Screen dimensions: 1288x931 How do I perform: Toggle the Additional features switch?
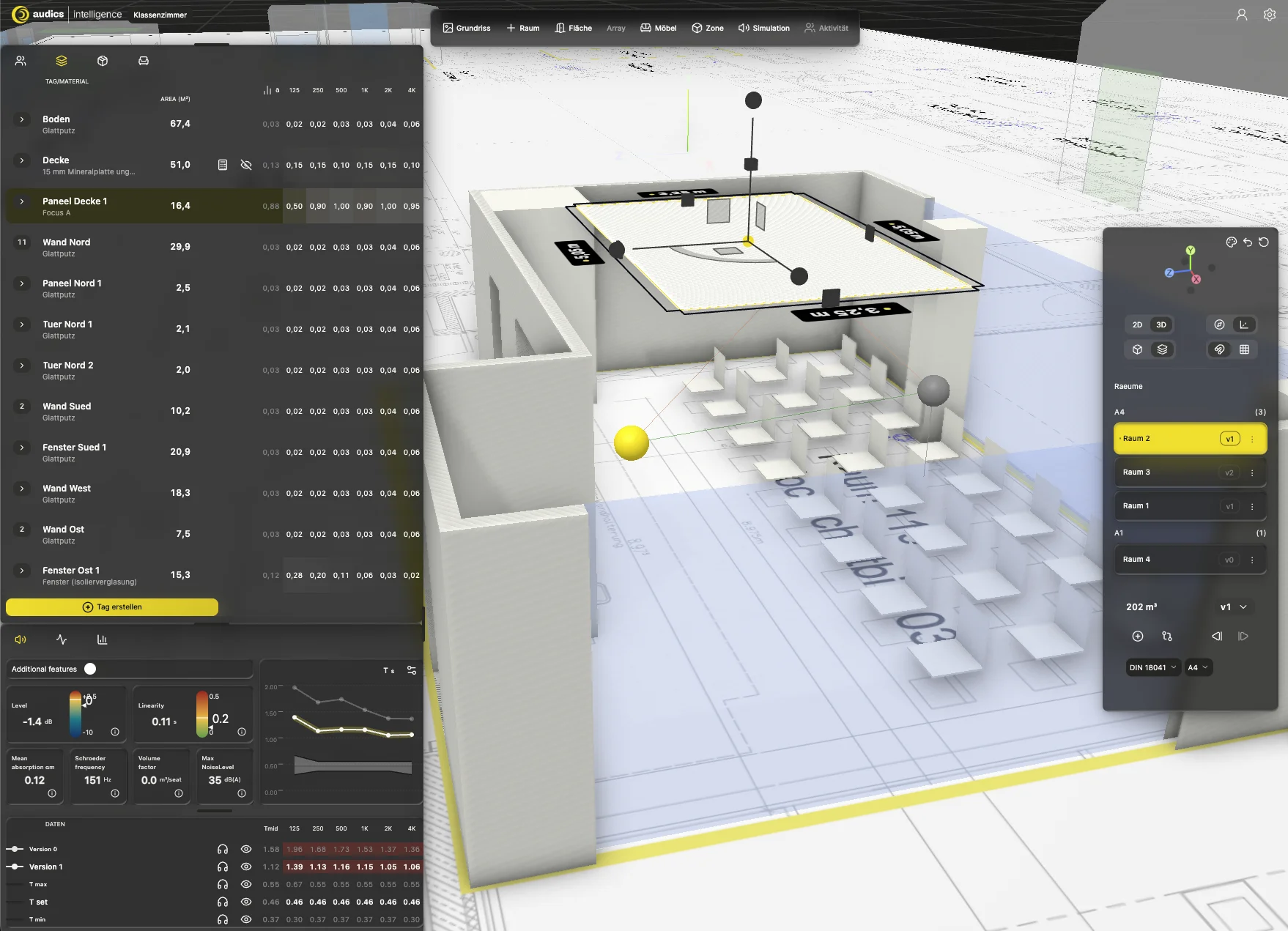click(x=90, y=669)
